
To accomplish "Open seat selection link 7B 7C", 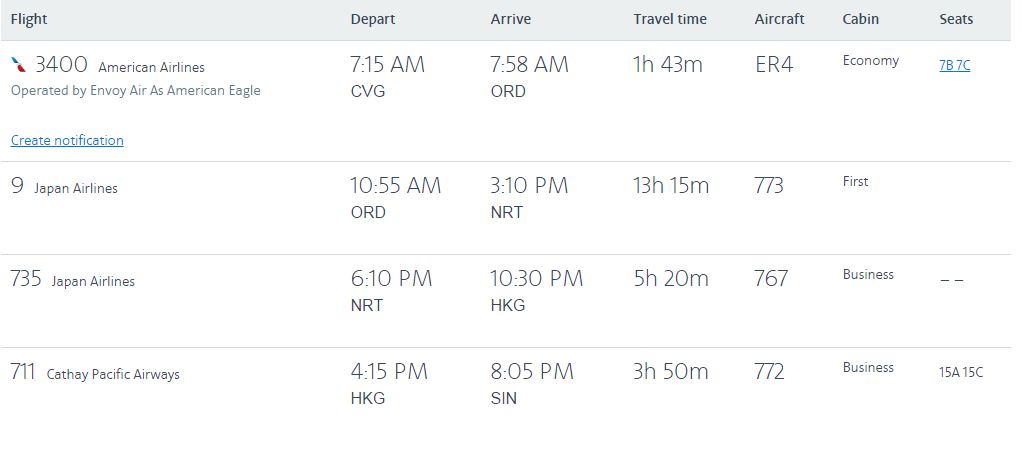I will 954,66.
